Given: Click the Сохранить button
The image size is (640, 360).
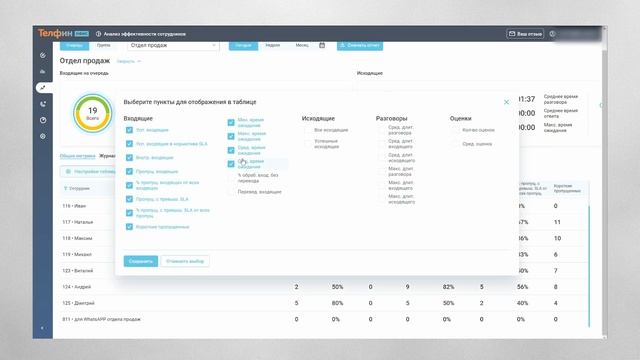Looking at the screenshot, I should [141, 261].
